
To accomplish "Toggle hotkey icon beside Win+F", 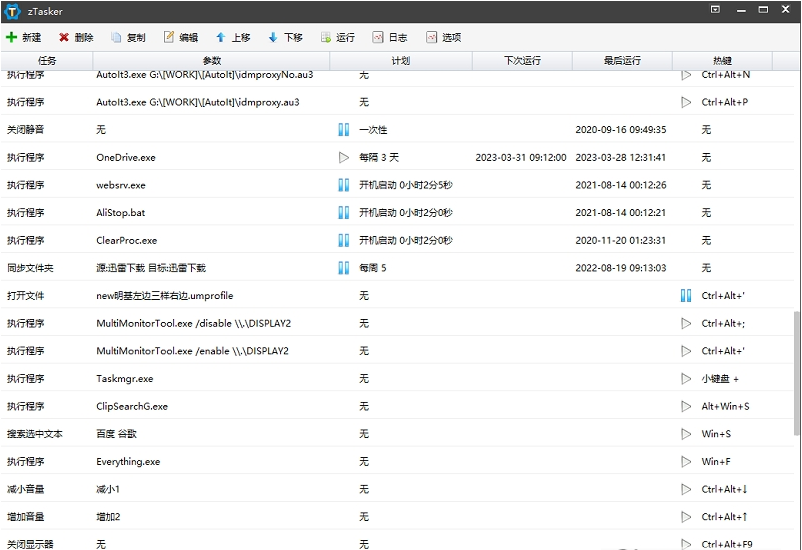I will pyautogui.click(x=686, y=461).
